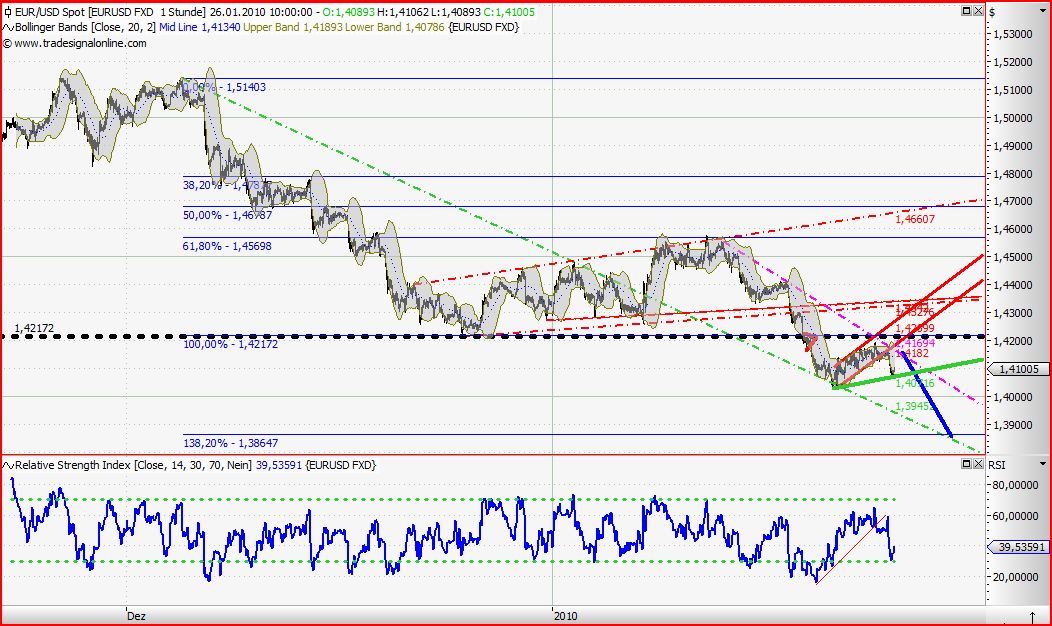Click the Relative Strength Index wave icon
Viewport: 1052px width, 626px height.
click(x=7, y=465)
